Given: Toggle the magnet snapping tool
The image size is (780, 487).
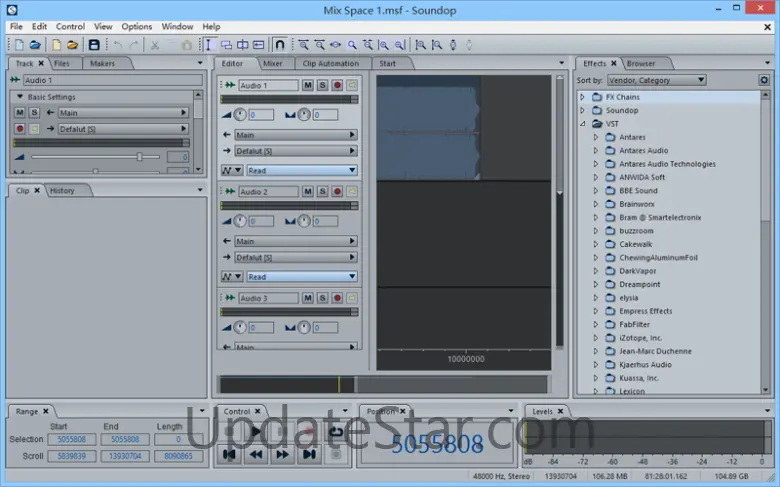Looking at the screenshot, I should click(x=279, y=45).
